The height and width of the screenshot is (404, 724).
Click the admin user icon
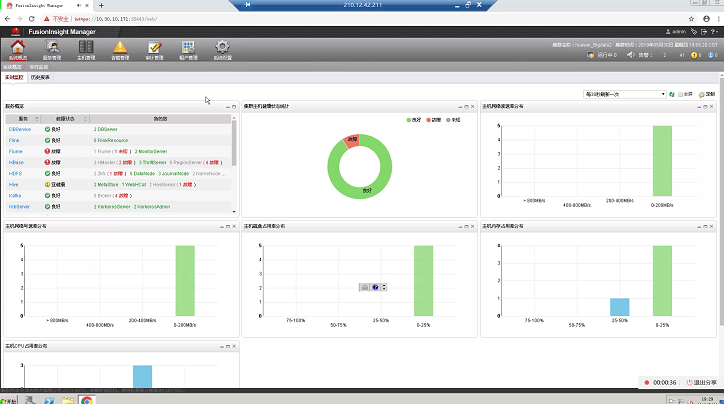(668, 32)
